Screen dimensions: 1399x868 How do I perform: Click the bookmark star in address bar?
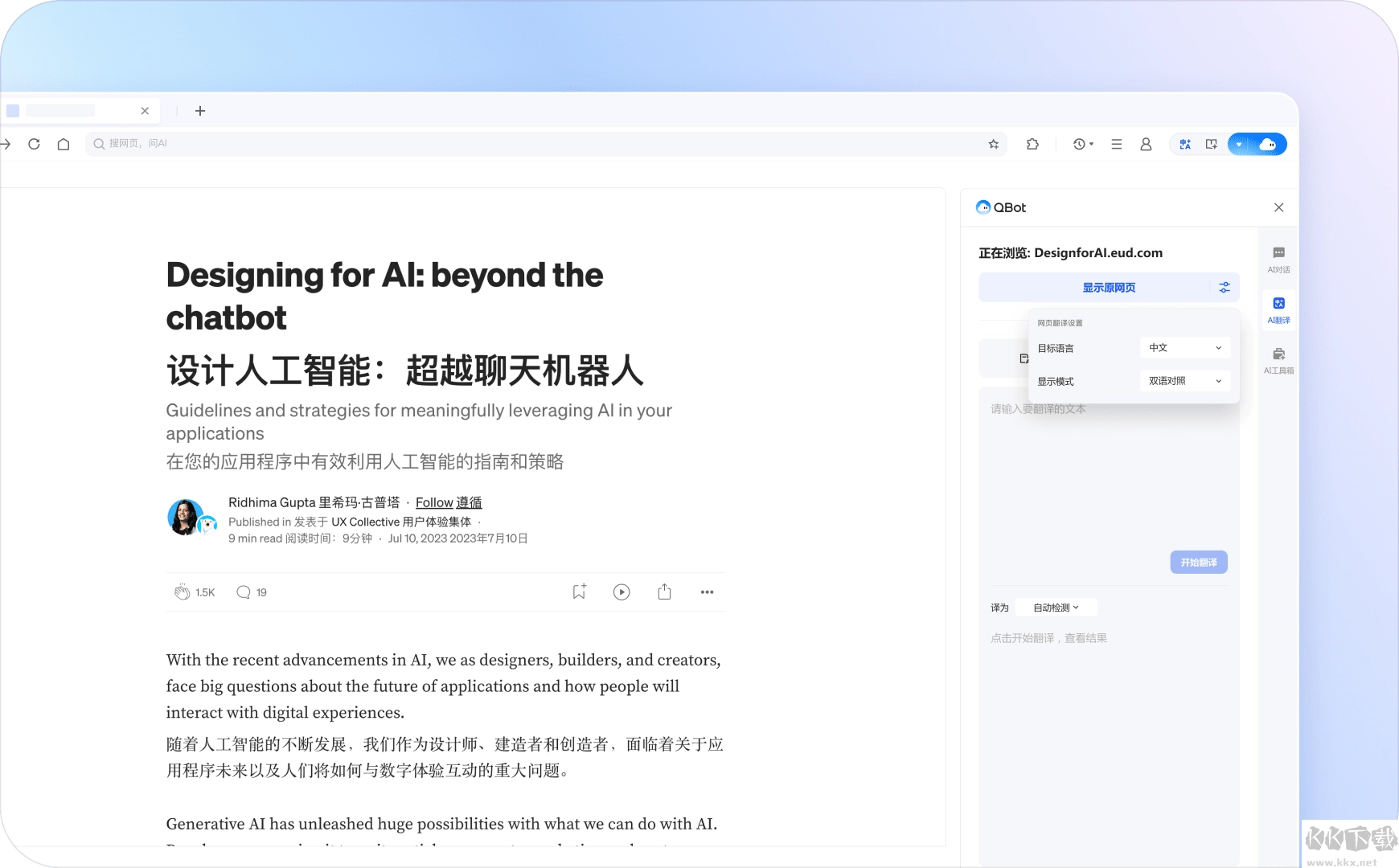pos(994,145)
